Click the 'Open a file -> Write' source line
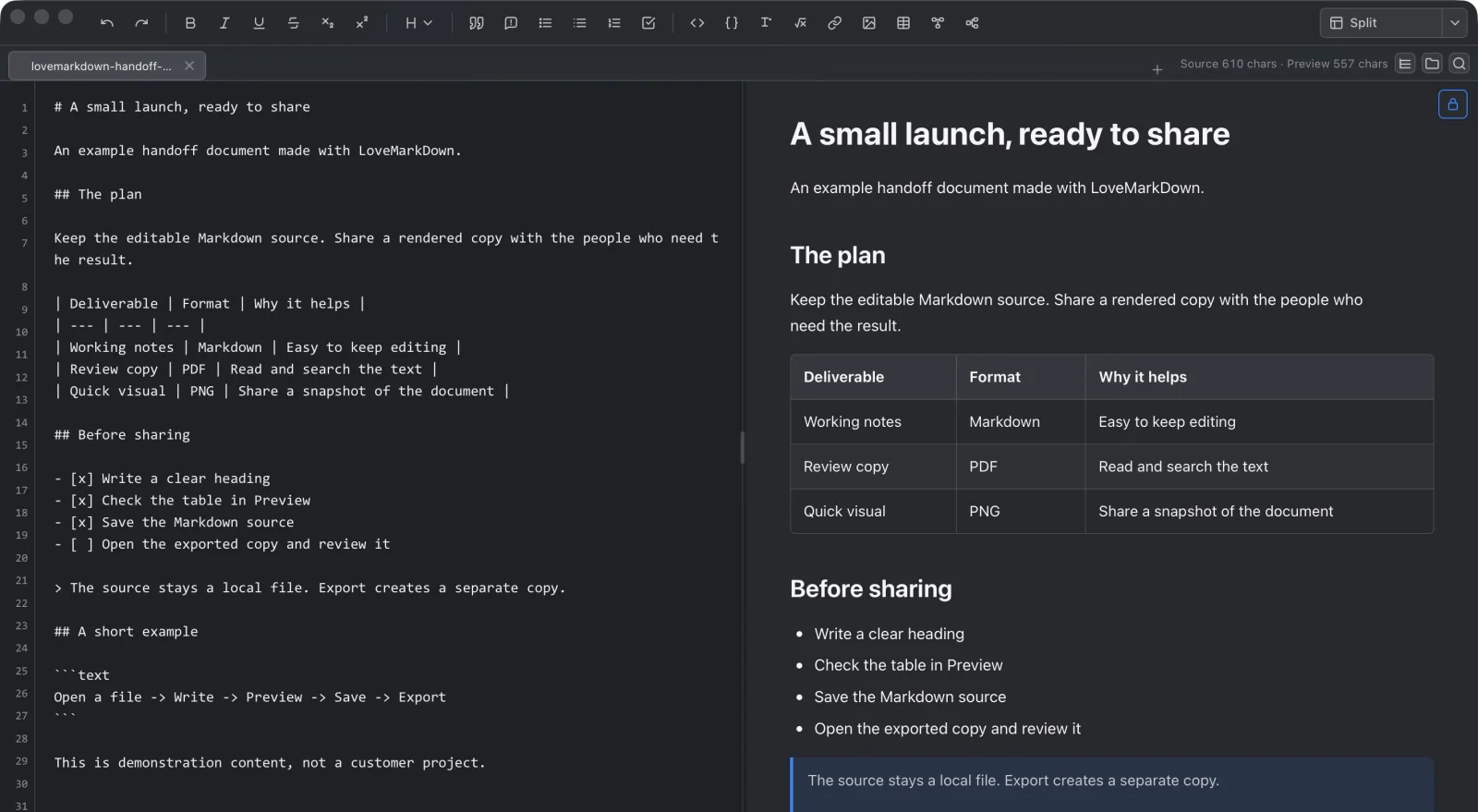 pyautogui.click(x=249, y=697)
